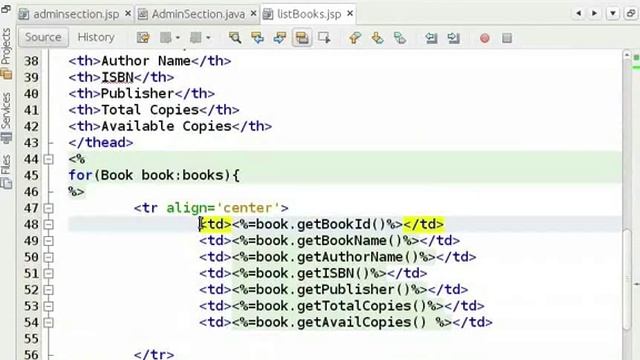640x360 pixels.
Task: Click Find Next Occurrence icon
Action: coord(280,38)
